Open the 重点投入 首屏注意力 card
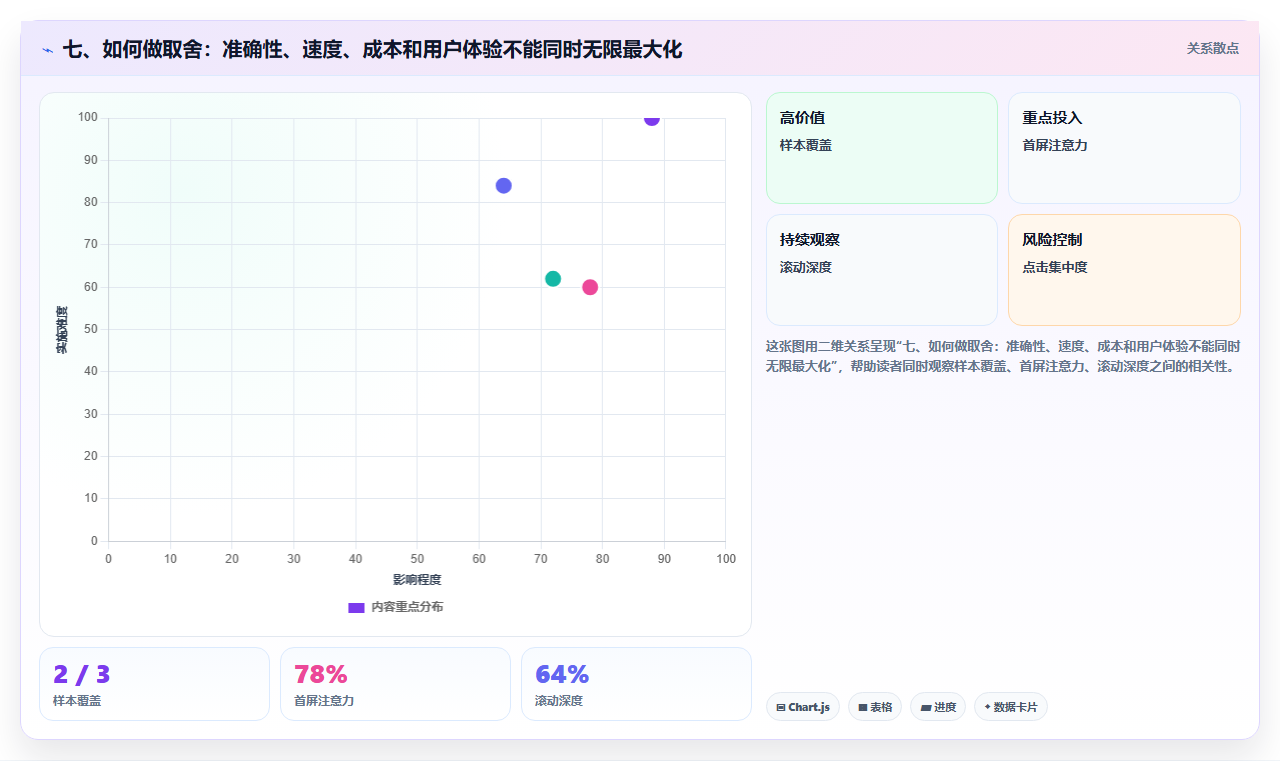The width and height of the screenshot is (1280, 761). pyautogui.click(x=1124, y=148)
